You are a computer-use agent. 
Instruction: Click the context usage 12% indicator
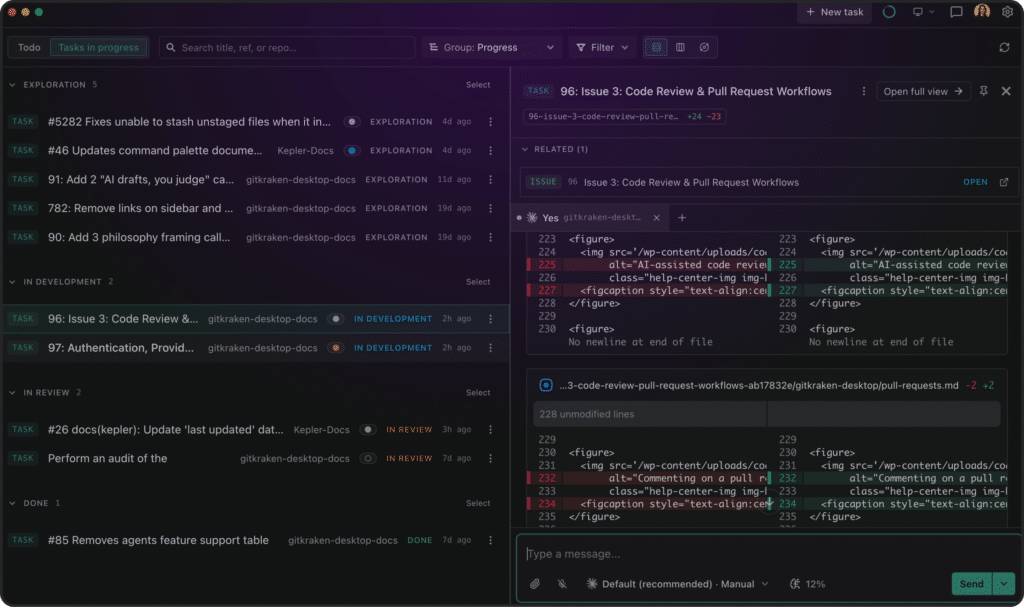coord(807,583)
